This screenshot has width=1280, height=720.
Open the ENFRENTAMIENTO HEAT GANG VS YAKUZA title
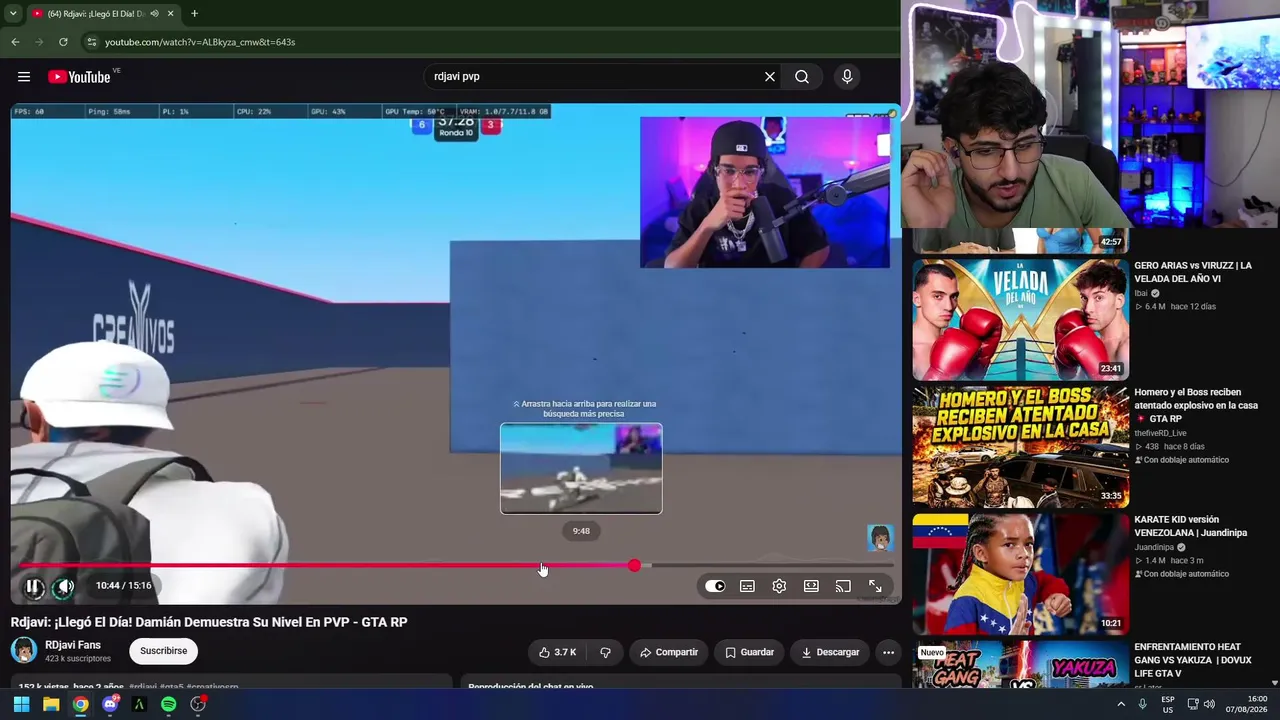(x=1194, y=660)
